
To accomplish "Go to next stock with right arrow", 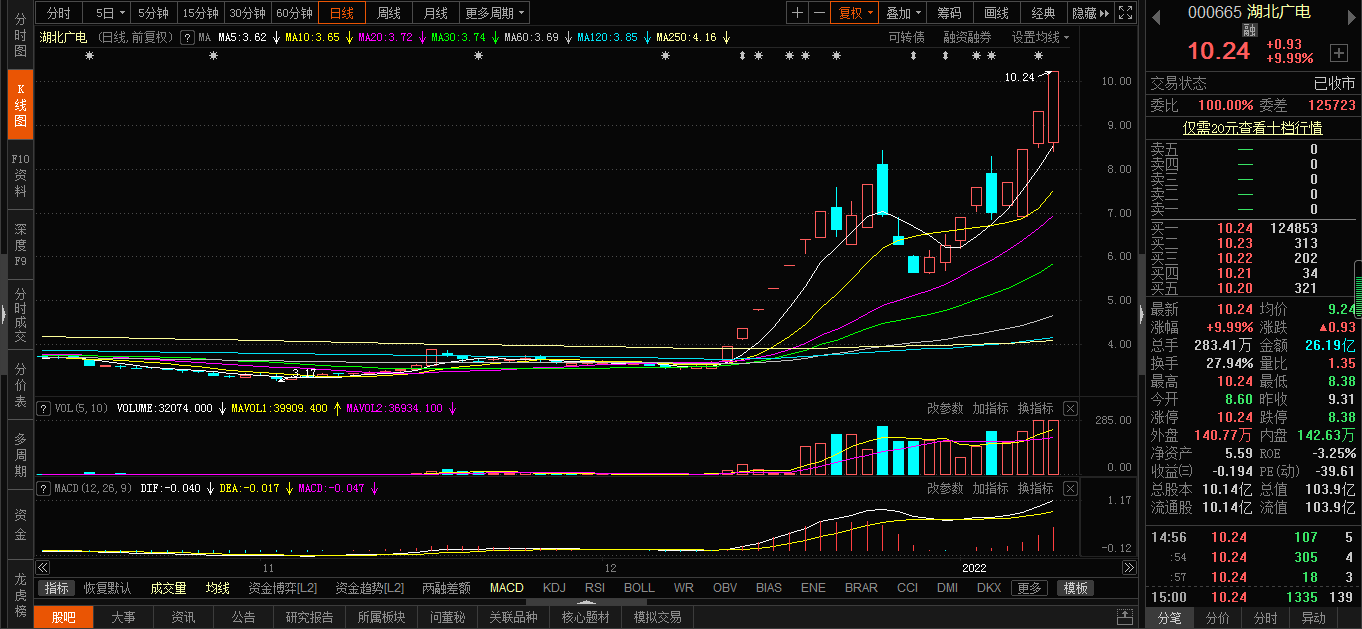I will (x=1351, y=17).
